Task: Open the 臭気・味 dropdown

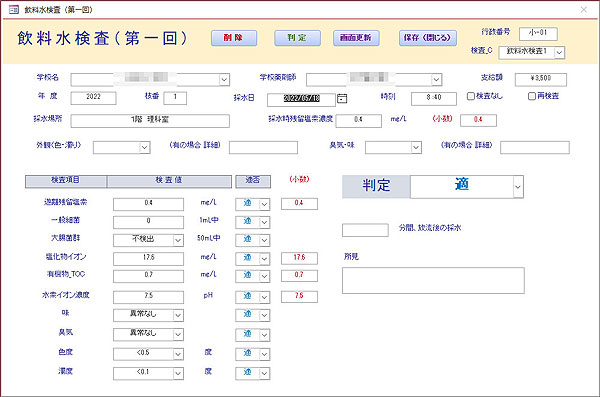Action: [x=416, y=147]
